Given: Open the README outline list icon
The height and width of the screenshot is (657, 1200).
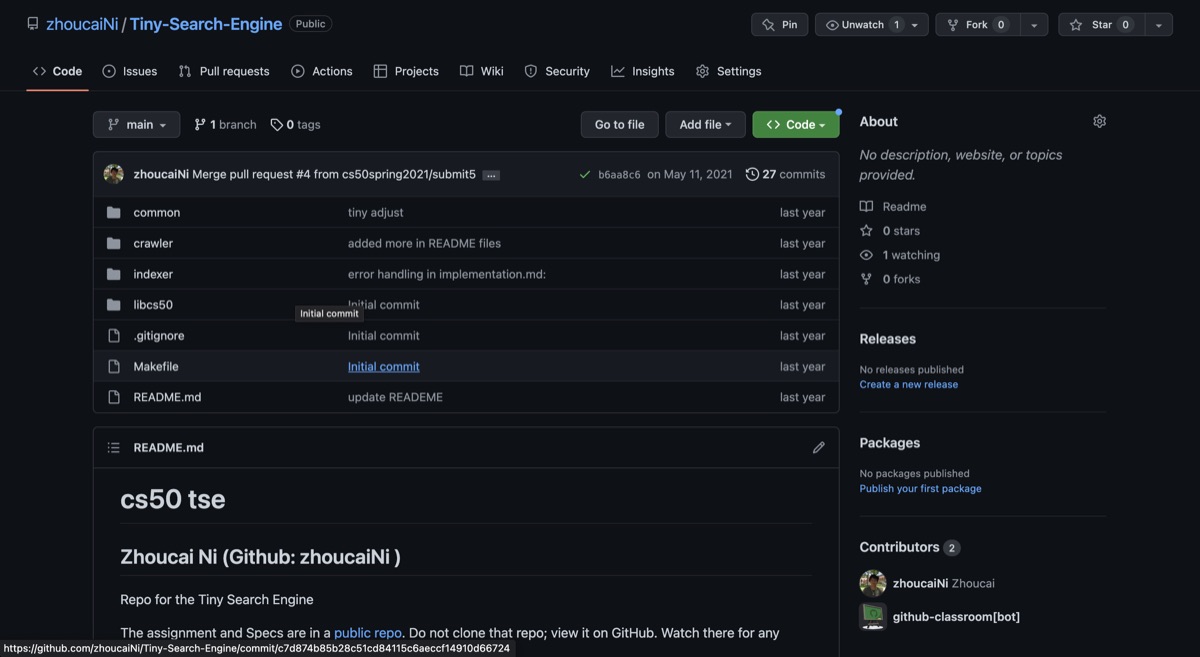Looking at the screenshot, I should (x=114, y=448).
